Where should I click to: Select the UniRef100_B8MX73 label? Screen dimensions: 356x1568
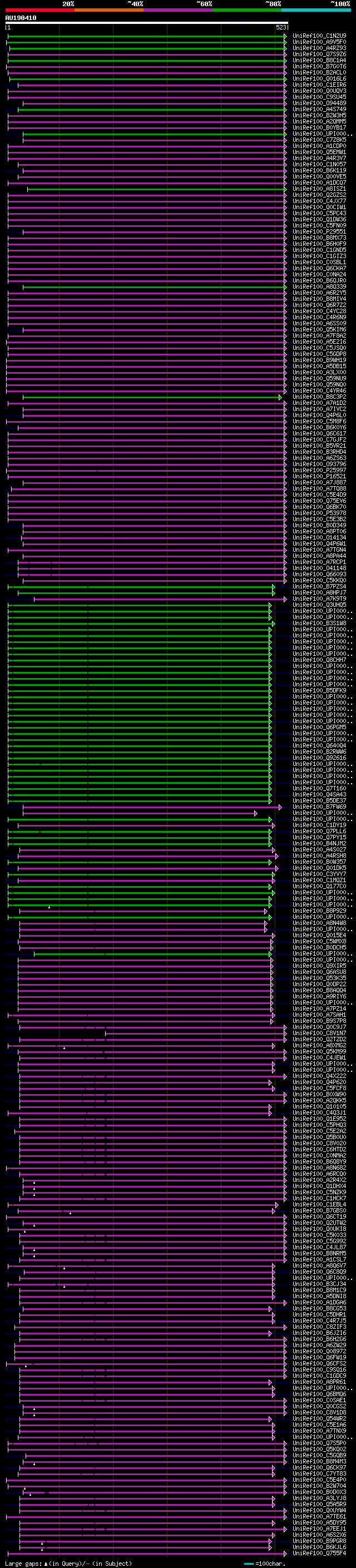tap(319, 238)
